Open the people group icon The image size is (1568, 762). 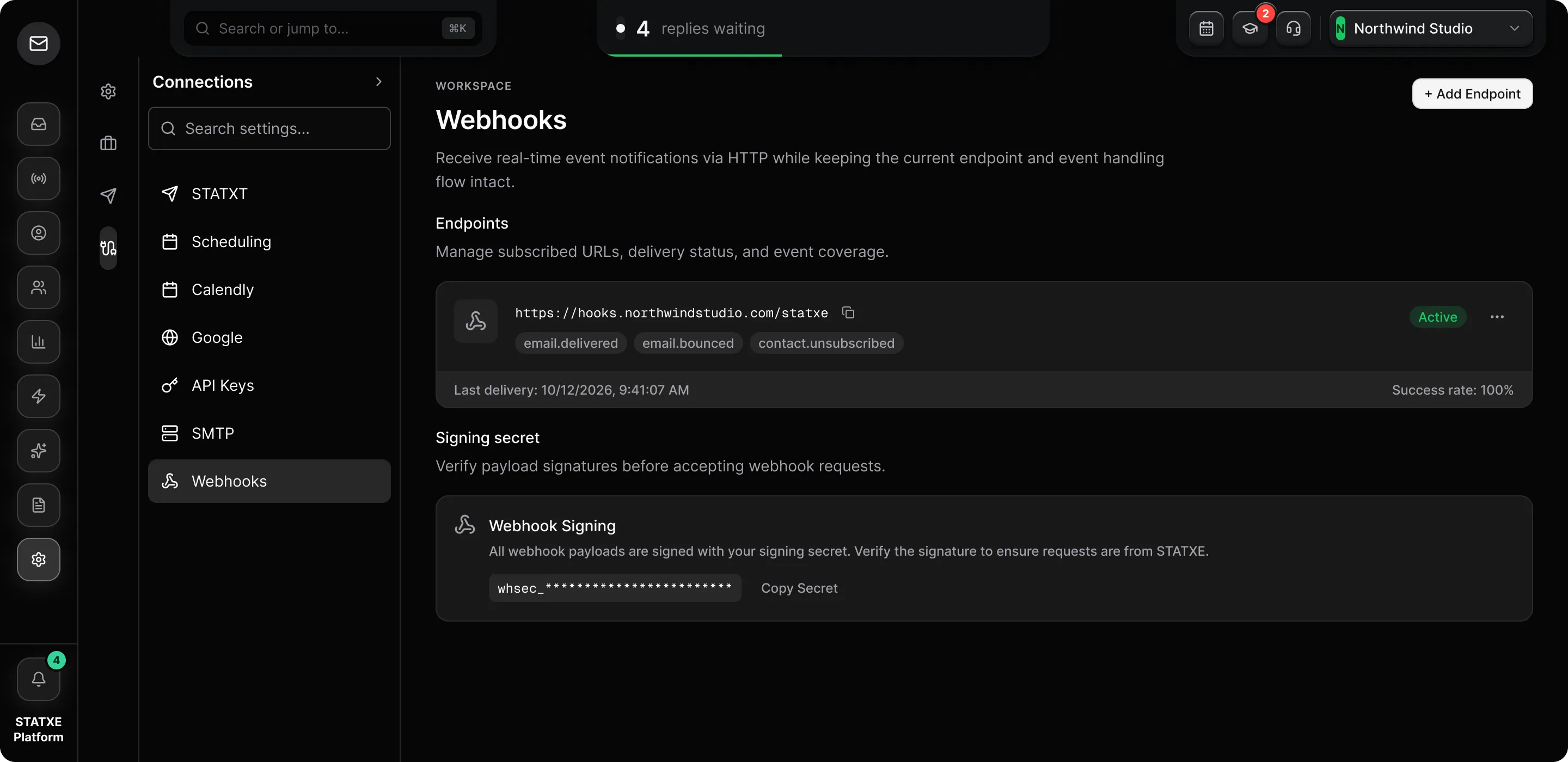(x=38, y=287)
